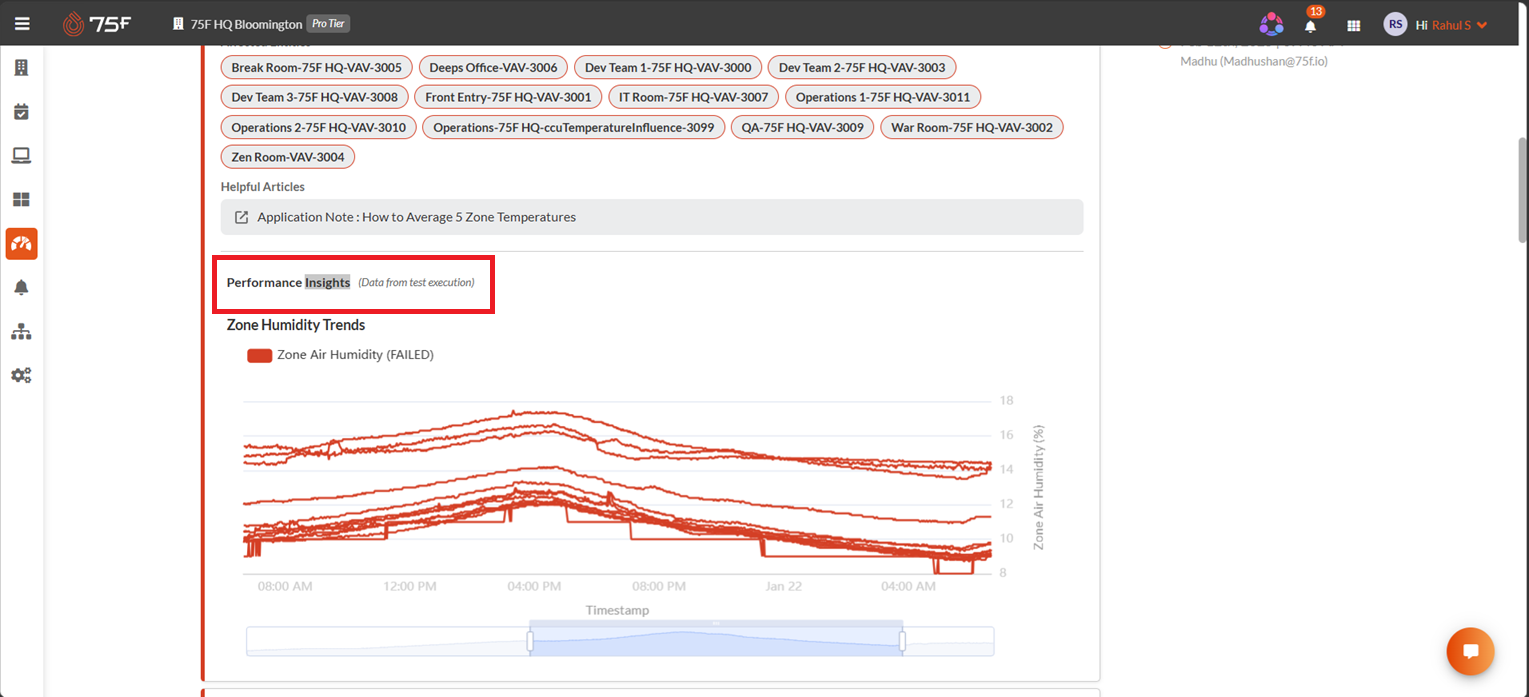
Task: Click the colorful assistant icon in header
Action: [1271, 24]
